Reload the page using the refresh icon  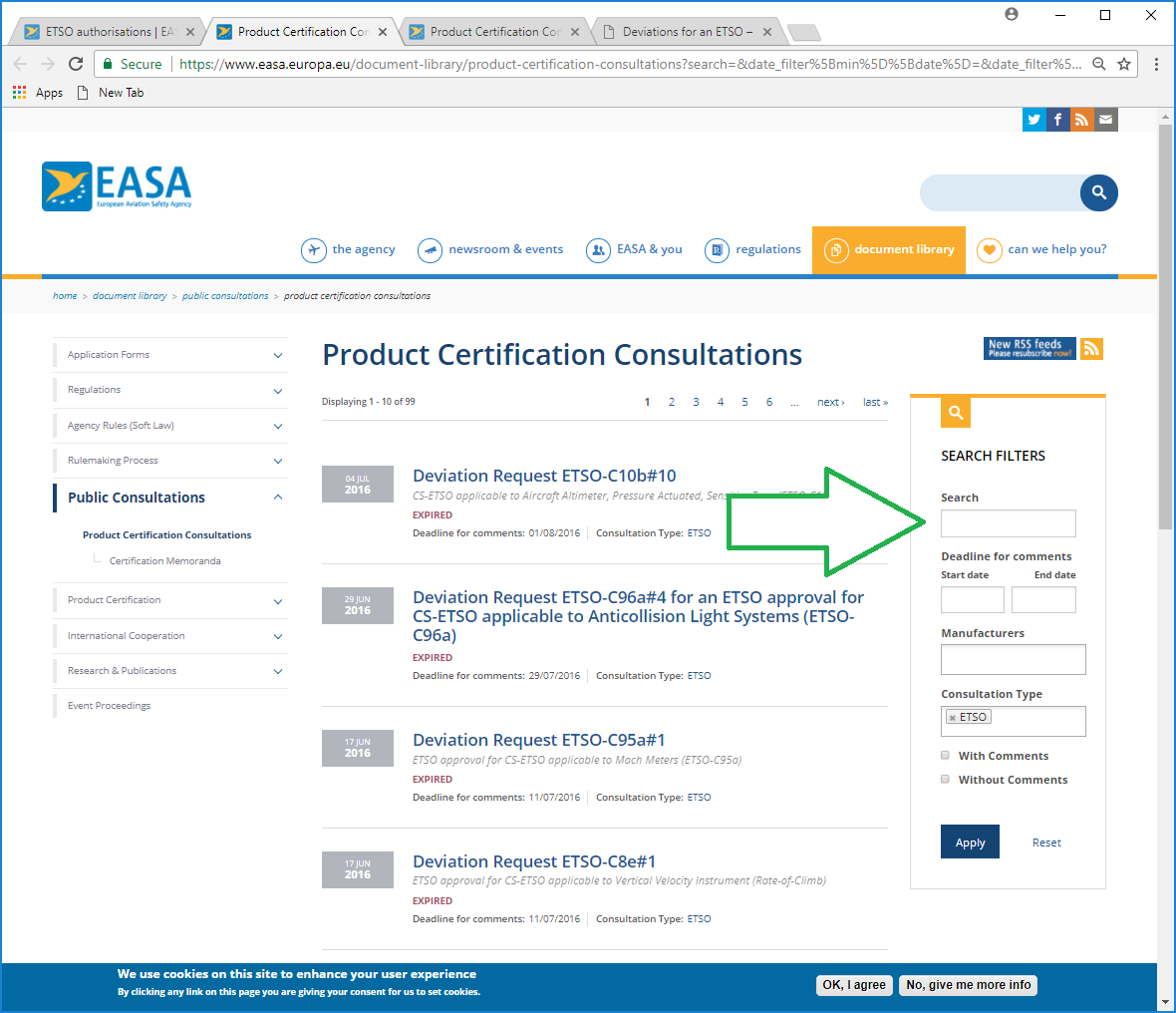coord(76,64)
